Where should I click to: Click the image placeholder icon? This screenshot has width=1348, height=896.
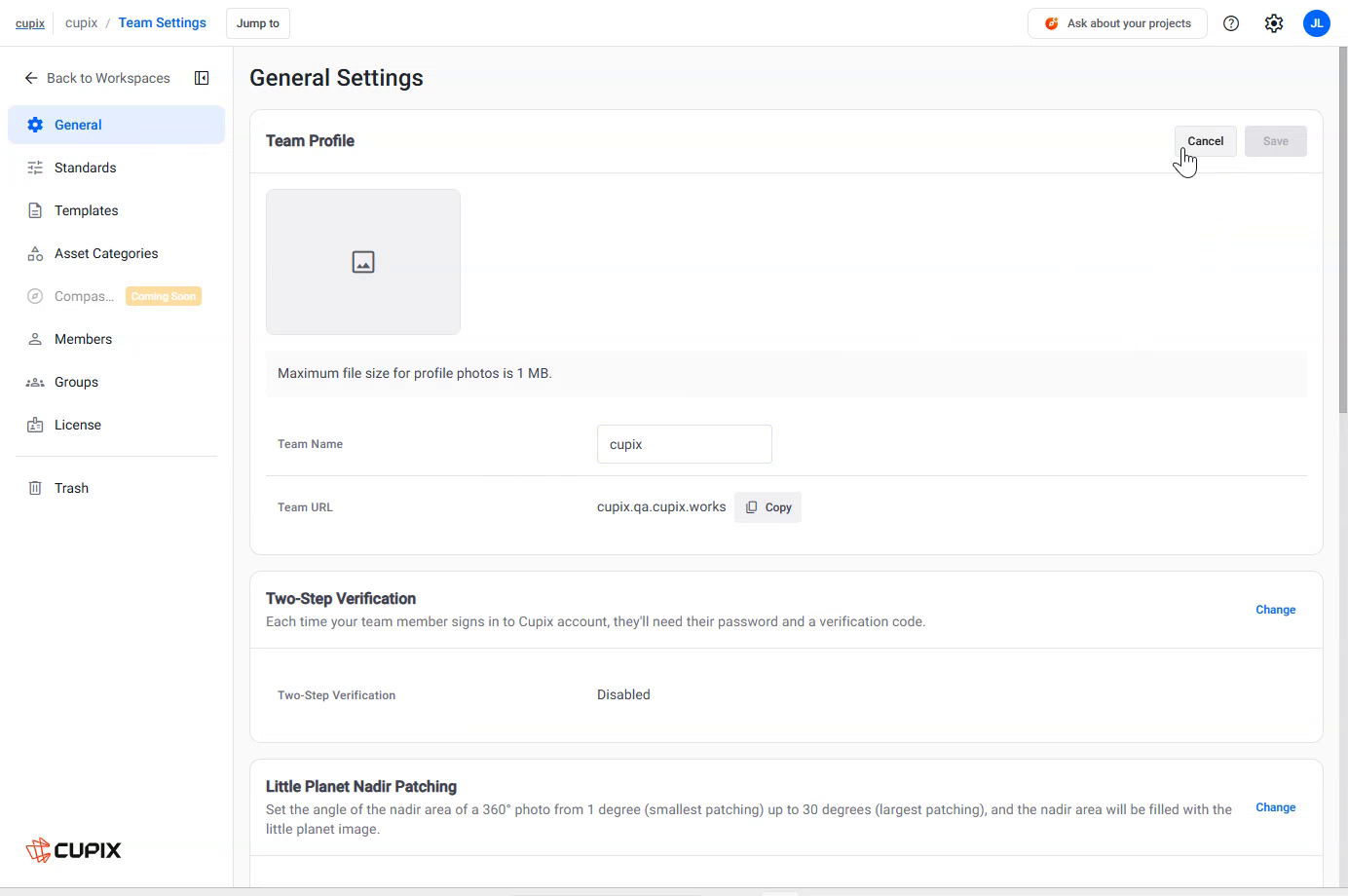363,262
